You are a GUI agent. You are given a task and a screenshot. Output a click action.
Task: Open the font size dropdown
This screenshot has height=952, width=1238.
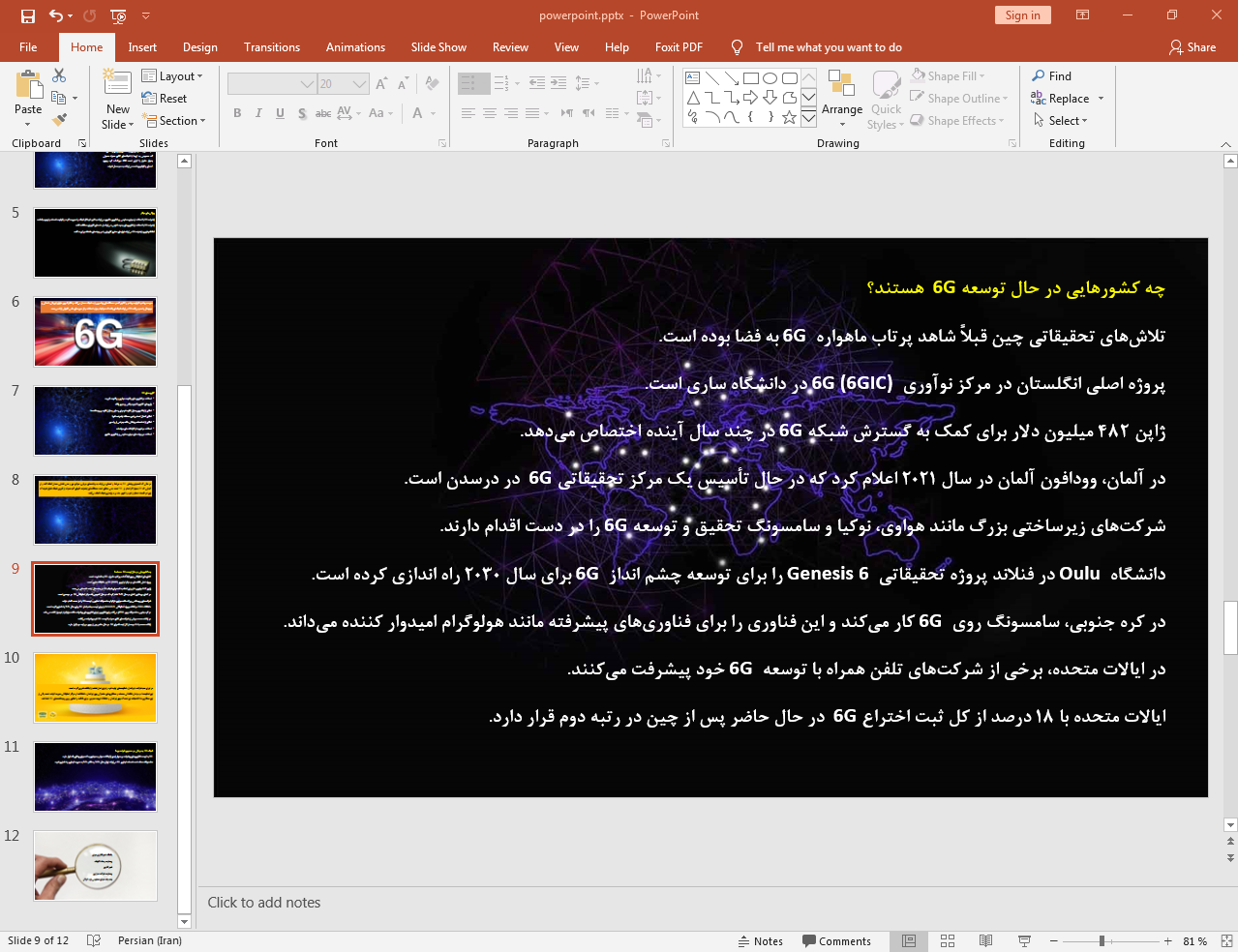[360, 84]
